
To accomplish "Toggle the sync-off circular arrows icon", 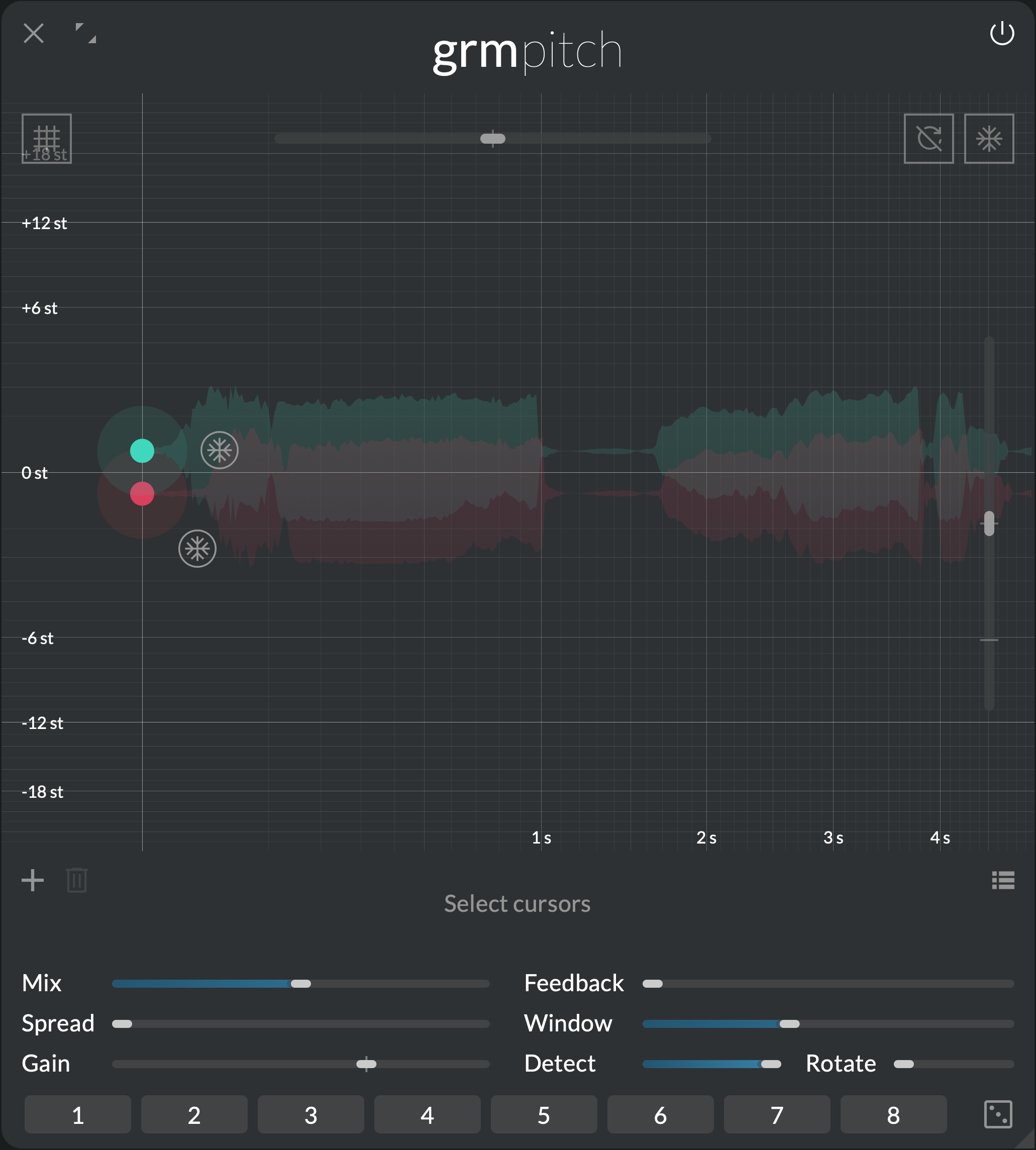I will [928, 138].
